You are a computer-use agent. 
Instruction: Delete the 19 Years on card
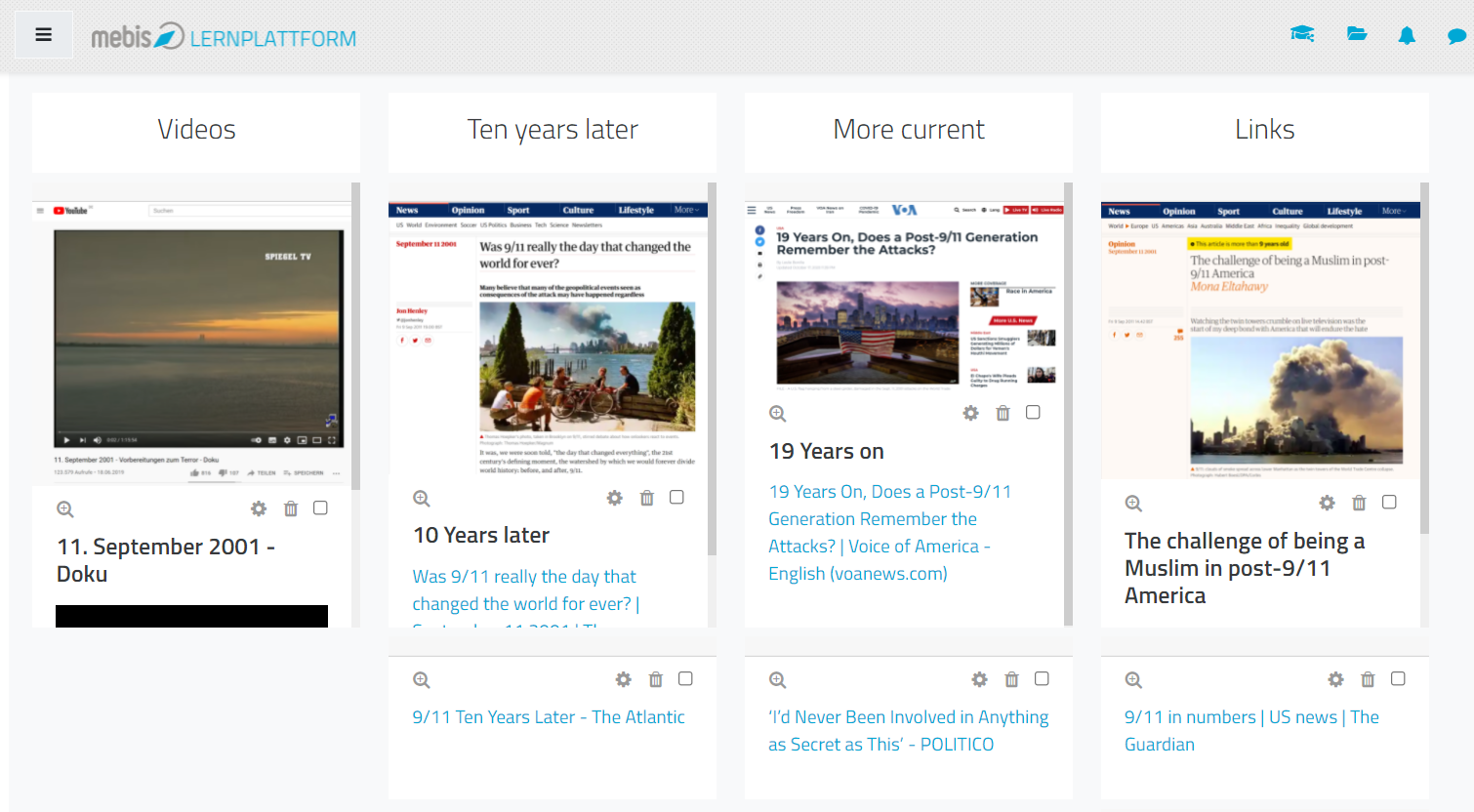pos(1003,413)
